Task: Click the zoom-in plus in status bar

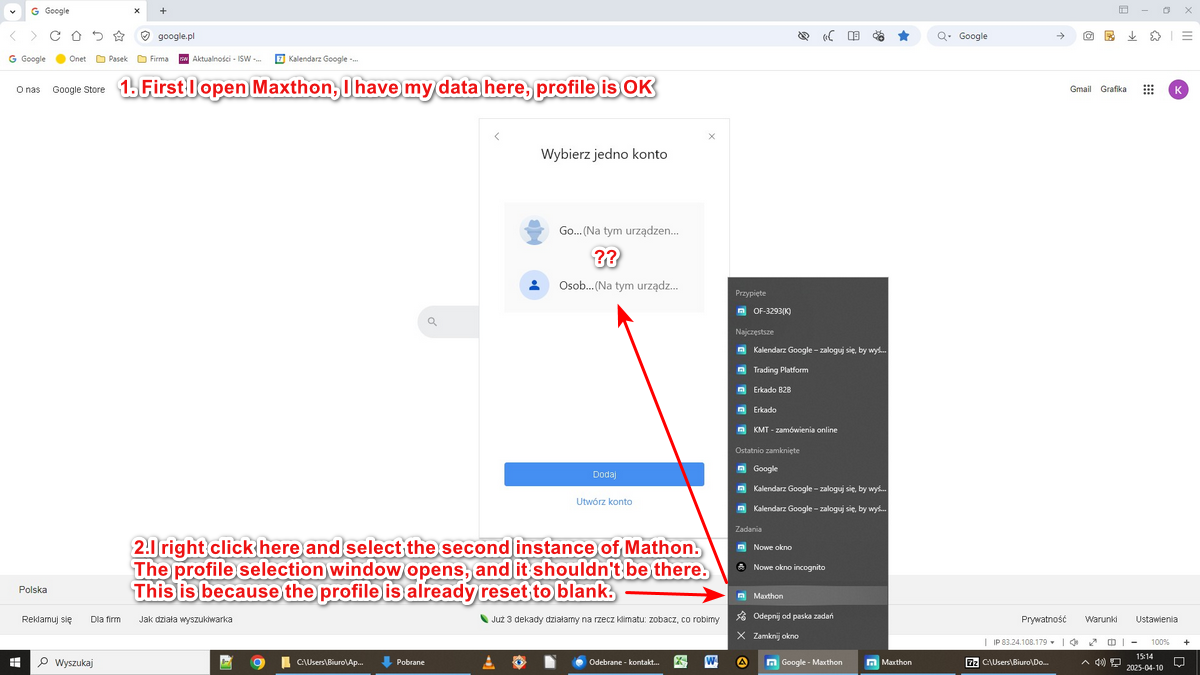Action: [x=1186, y=642]
